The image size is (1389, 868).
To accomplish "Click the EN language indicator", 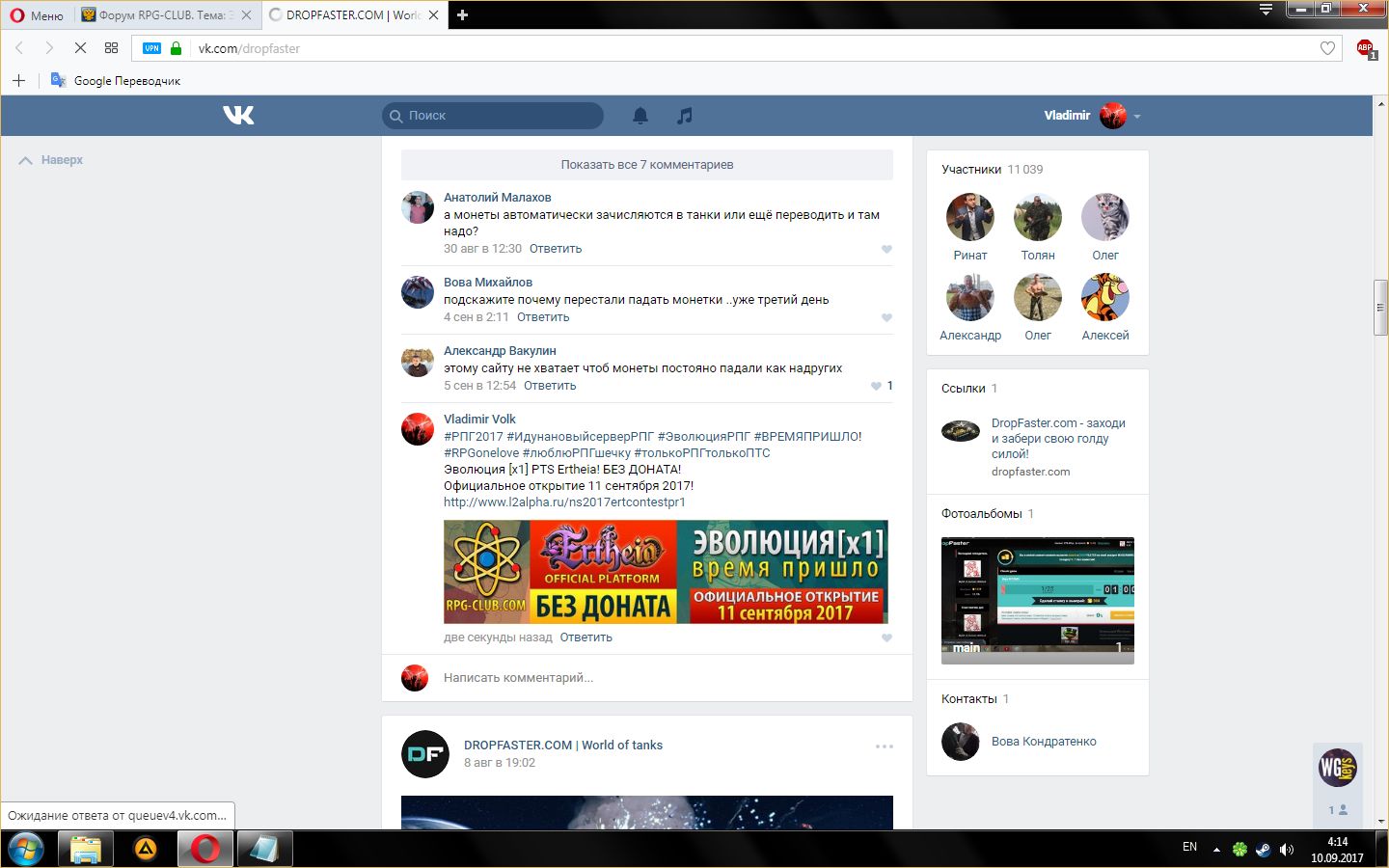I will (1189, 847).
